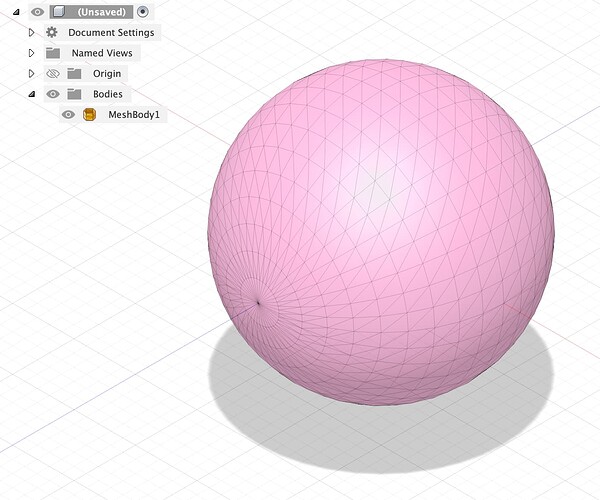The height and width of the screenshot is (500, 600).
Task: Expand the Document Settings node
Action: (x=32, y=33)
